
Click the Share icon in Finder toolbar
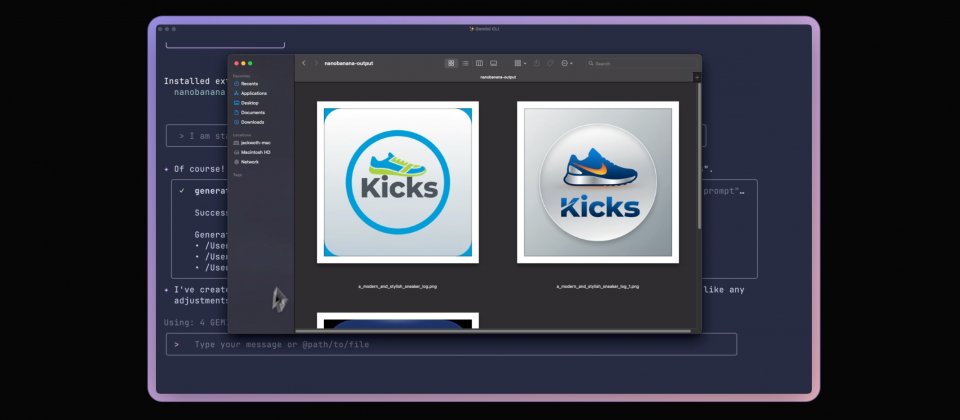click(537, 63)
